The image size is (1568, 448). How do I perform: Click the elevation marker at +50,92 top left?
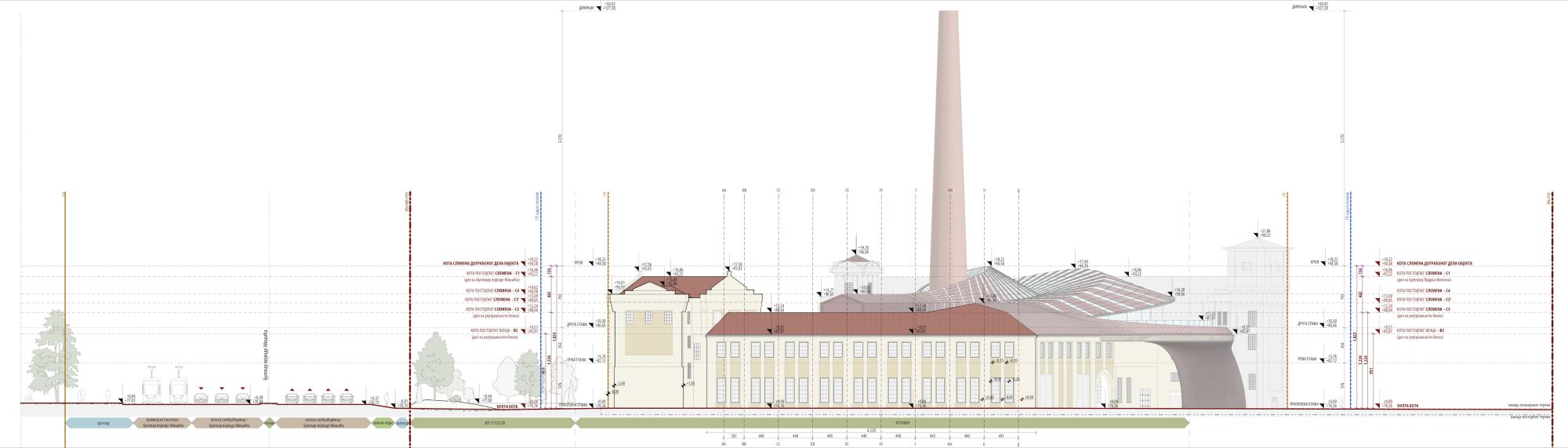point(606,7)
